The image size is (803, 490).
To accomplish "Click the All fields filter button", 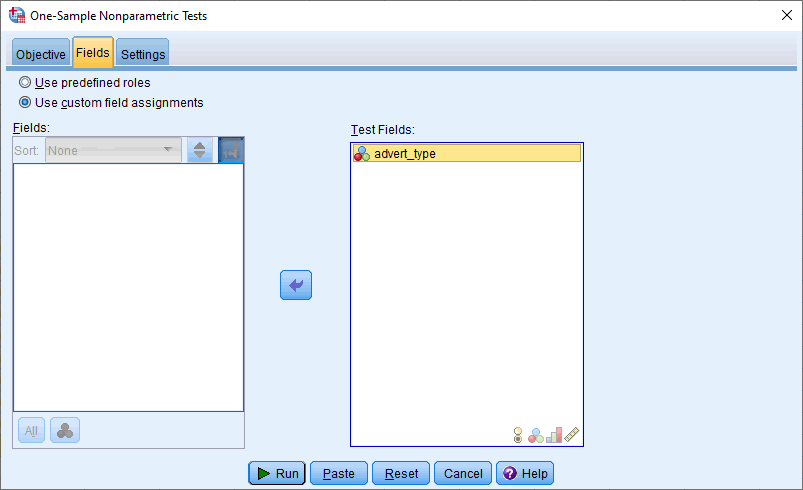I will (x=31, y=430).
